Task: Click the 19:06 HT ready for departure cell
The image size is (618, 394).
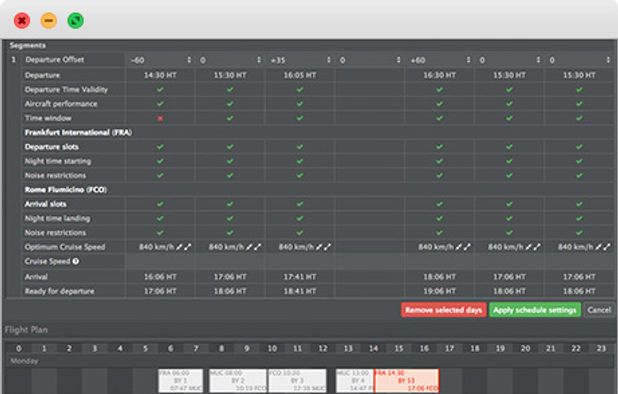Action: point(440,291)
